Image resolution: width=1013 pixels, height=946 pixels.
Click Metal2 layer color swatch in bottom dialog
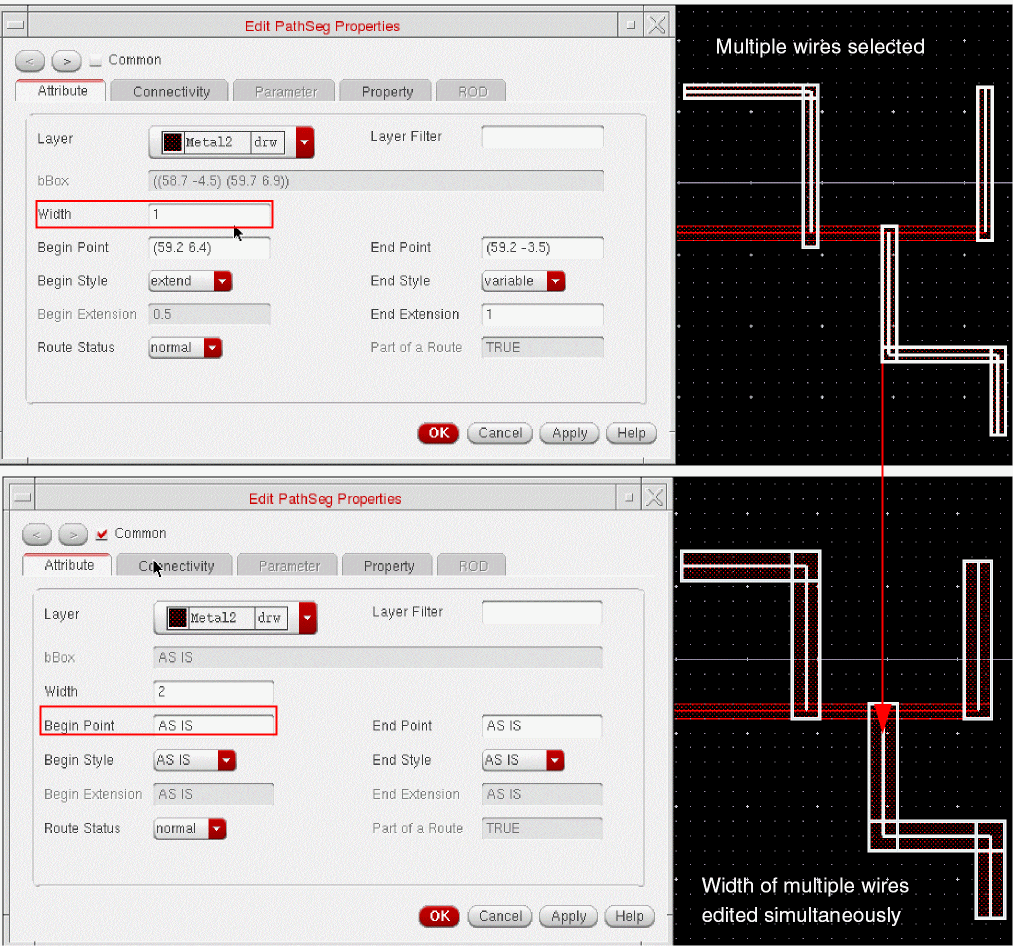coord(177,618)
